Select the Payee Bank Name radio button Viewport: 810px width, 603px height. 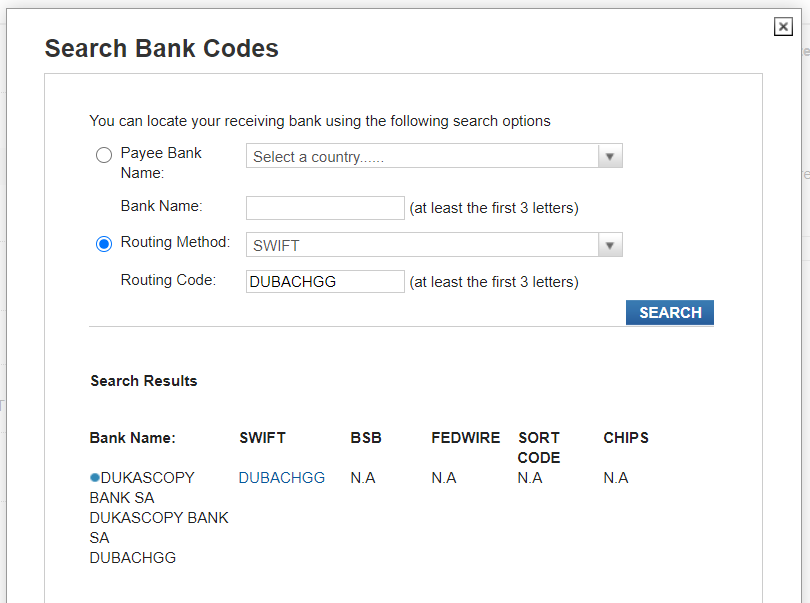click(104, 155)
